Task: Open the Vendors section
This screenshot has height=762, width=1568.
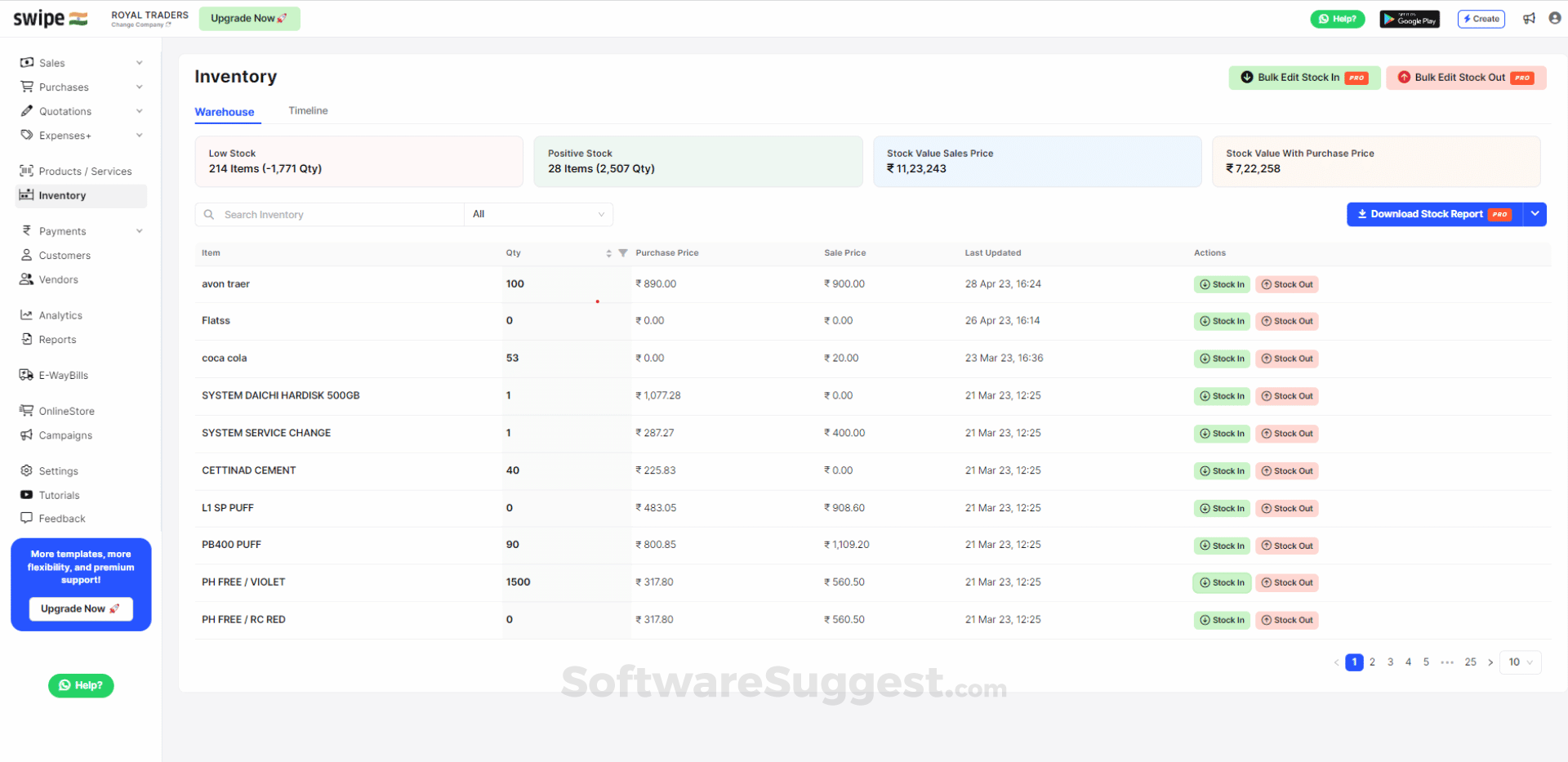Action: click(x=58, y=279)
